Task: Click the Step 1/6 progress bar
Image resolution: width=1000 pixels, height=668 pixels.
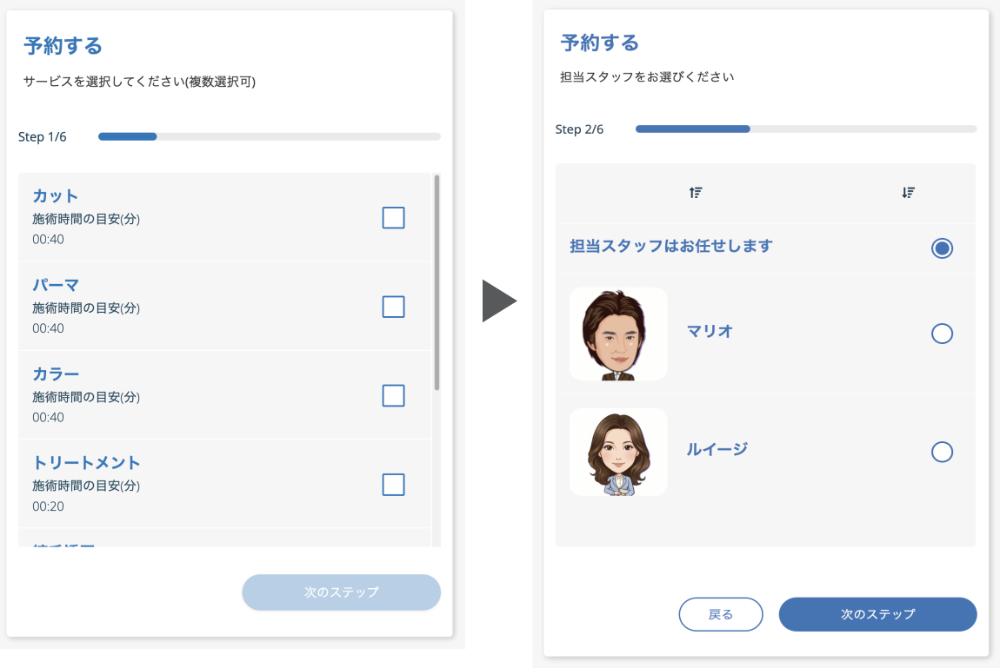Action: click(268, 136)
